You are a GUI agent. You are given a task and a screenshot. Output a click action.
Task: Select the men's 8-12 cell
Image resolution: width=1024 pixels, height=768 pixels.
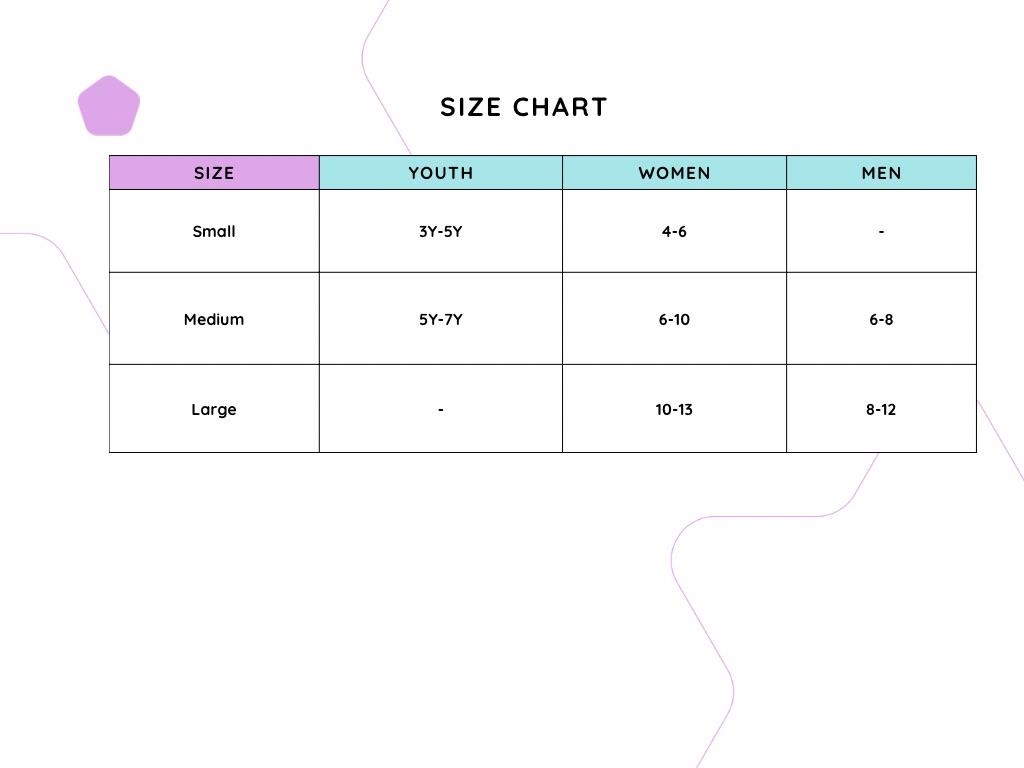coord(882,409)
